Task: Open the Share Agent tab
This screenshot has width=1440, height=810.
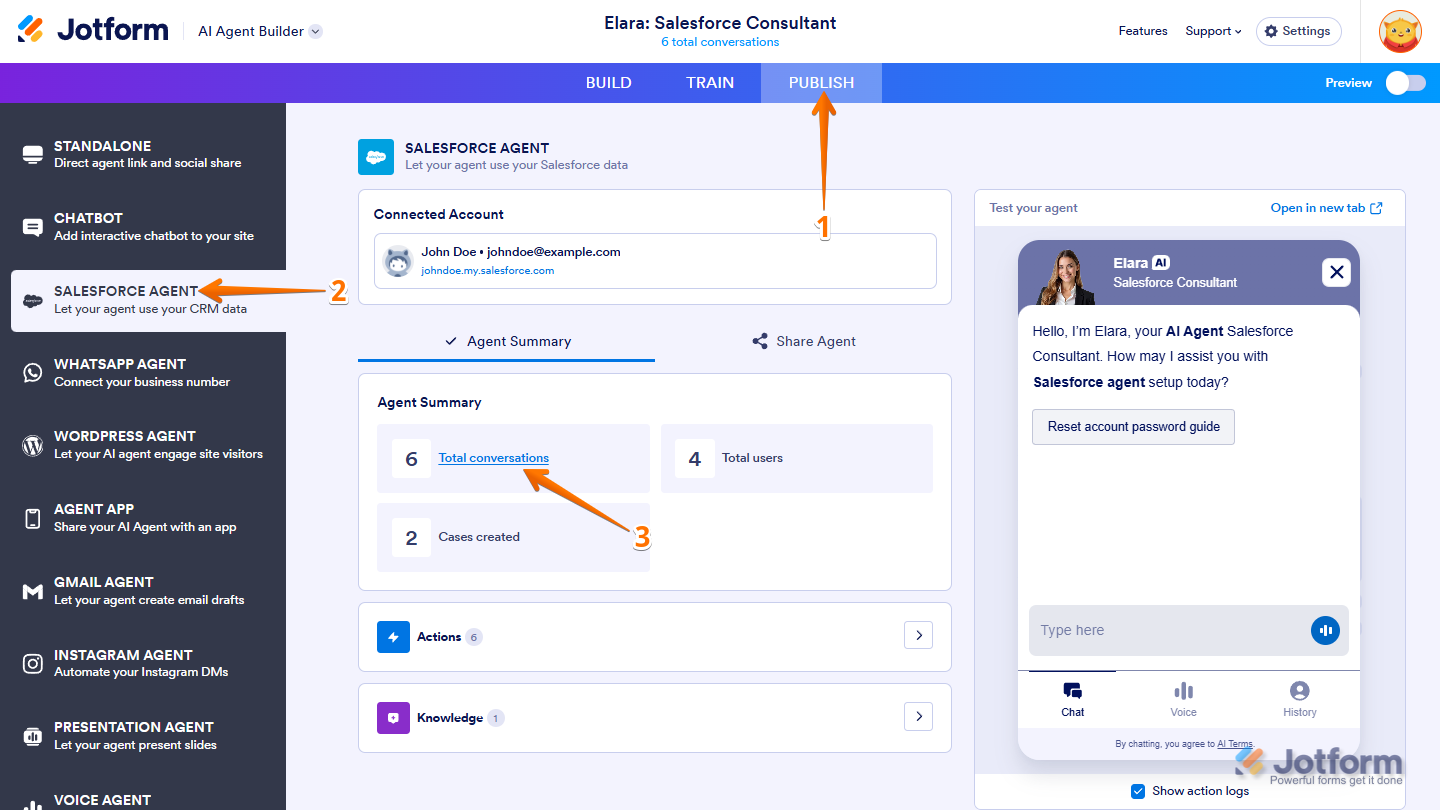Action: pos(804,341)
